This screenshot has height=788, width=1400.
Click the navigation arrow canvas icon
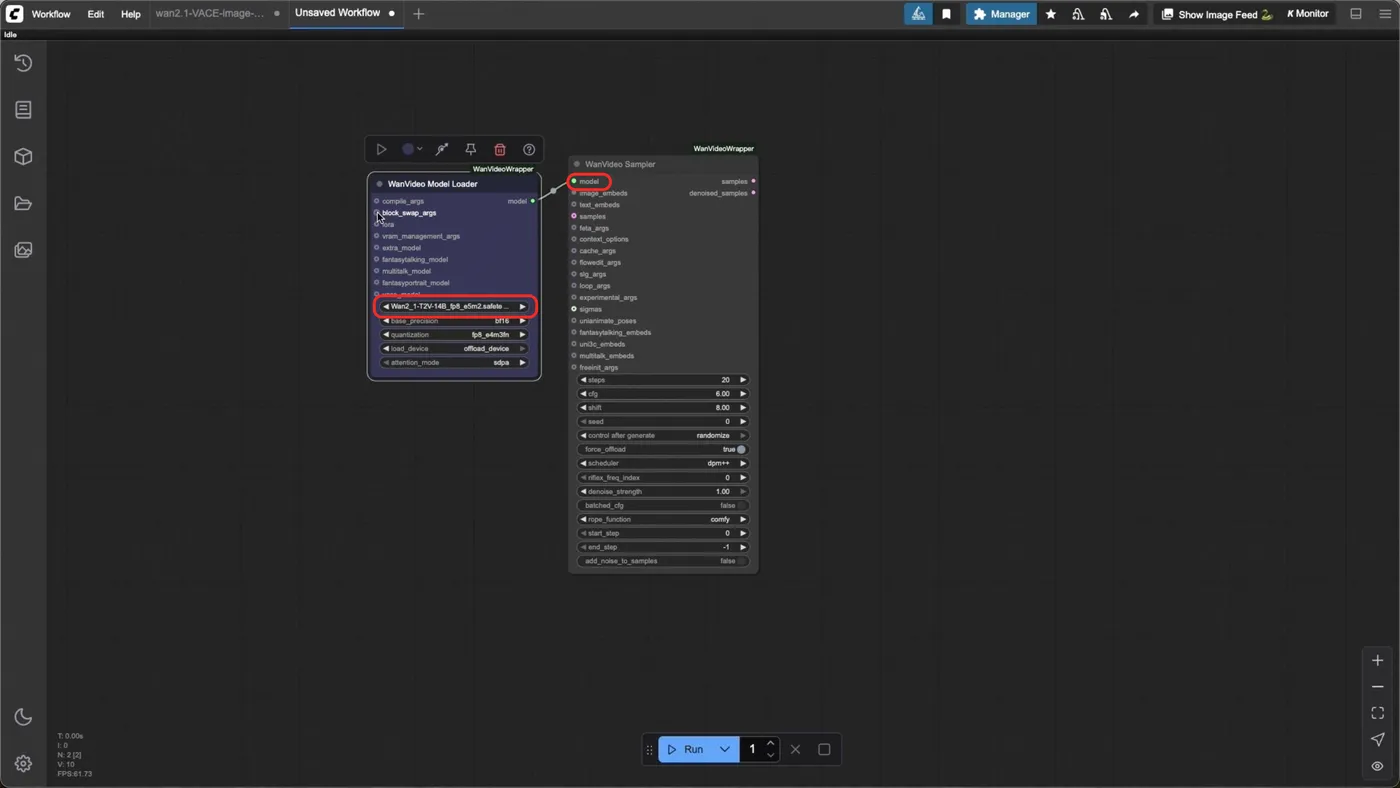click(x=1377, y=739)
